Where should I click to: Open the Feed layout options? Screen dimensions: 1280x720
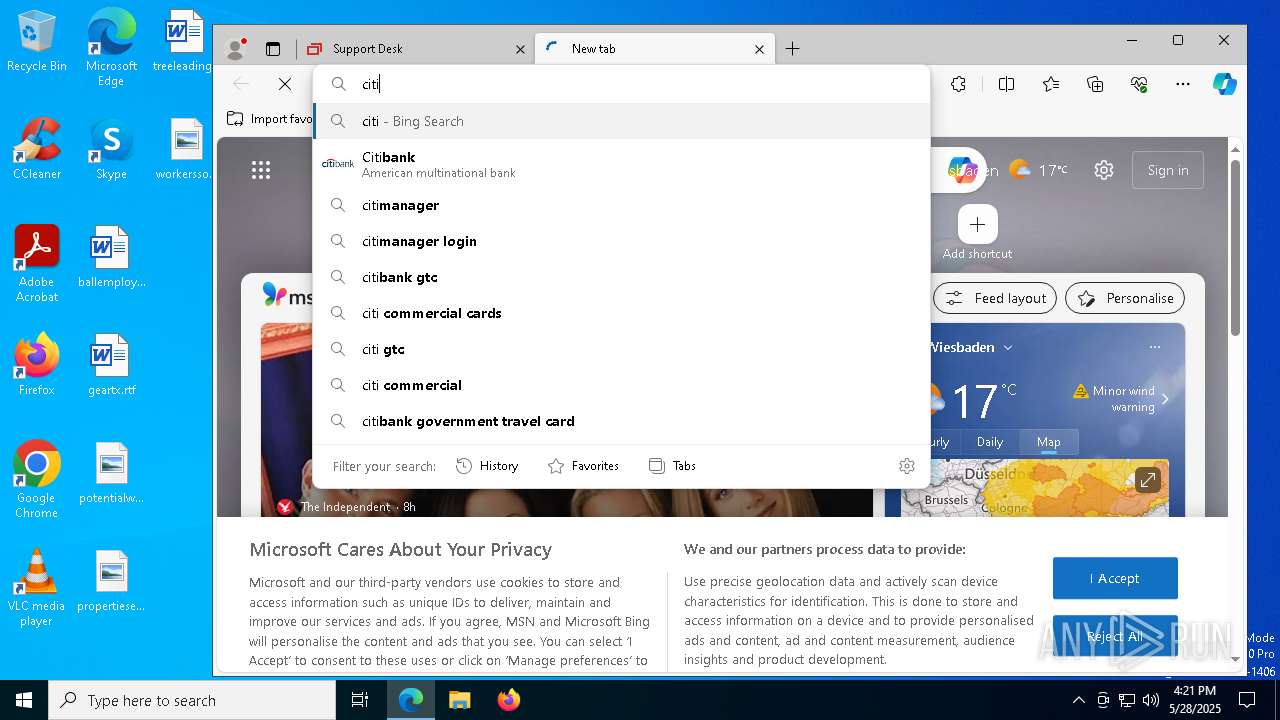coord(995,298)
